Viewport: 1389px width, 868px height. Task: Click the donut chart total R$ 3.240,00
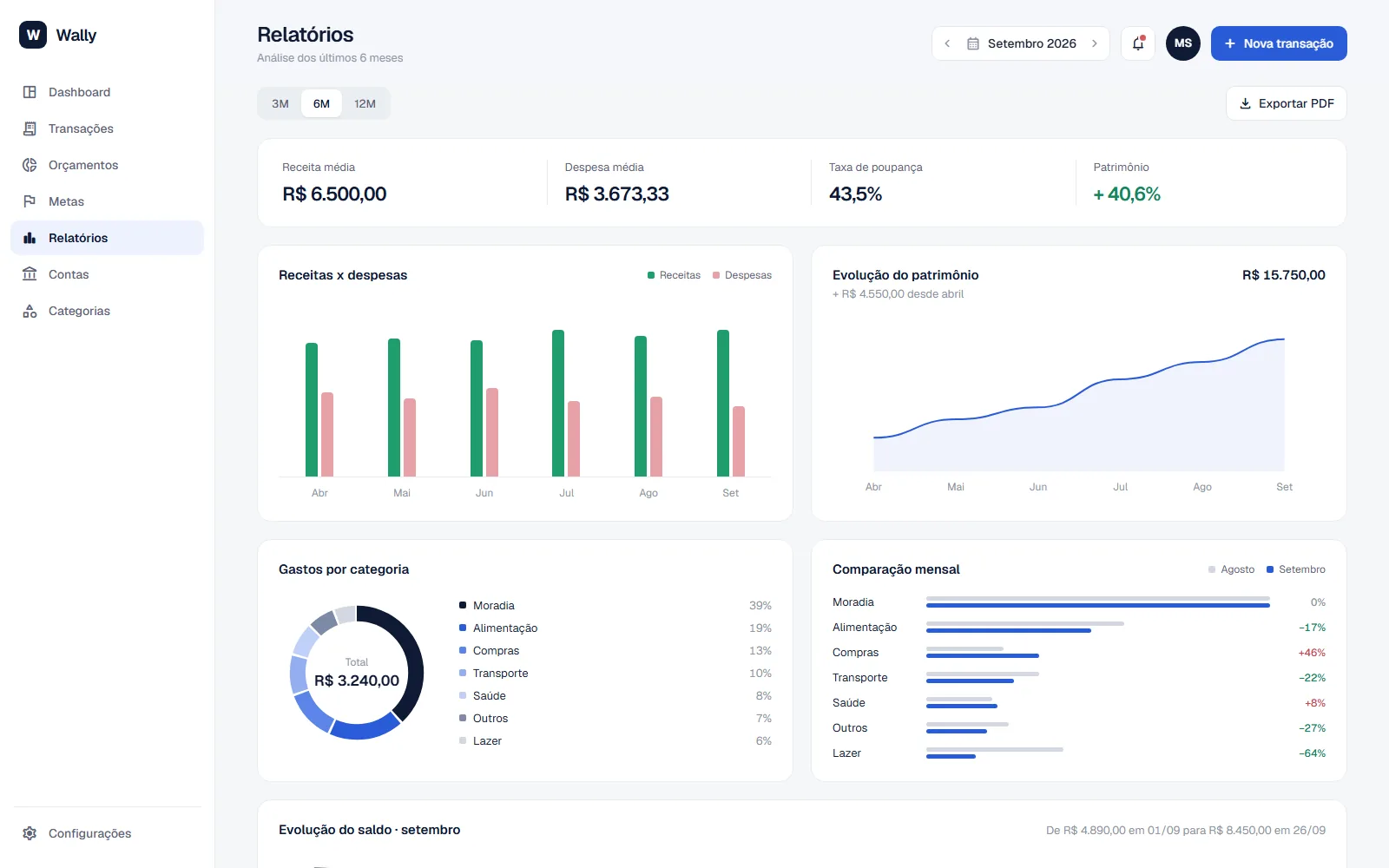coord(357,681)
